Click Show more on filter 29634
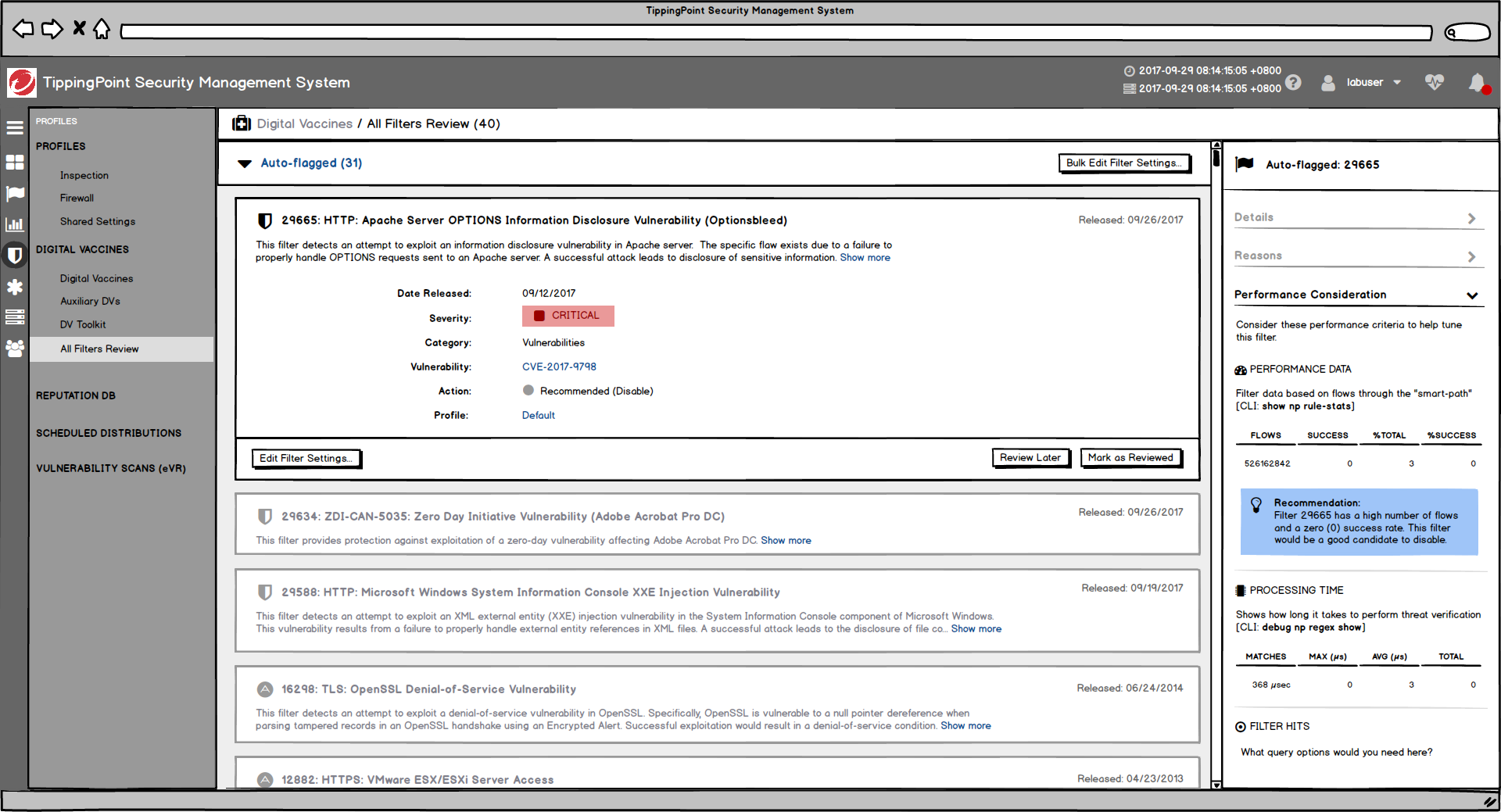This screenshot has height=812, width=1501. point(786,541)
